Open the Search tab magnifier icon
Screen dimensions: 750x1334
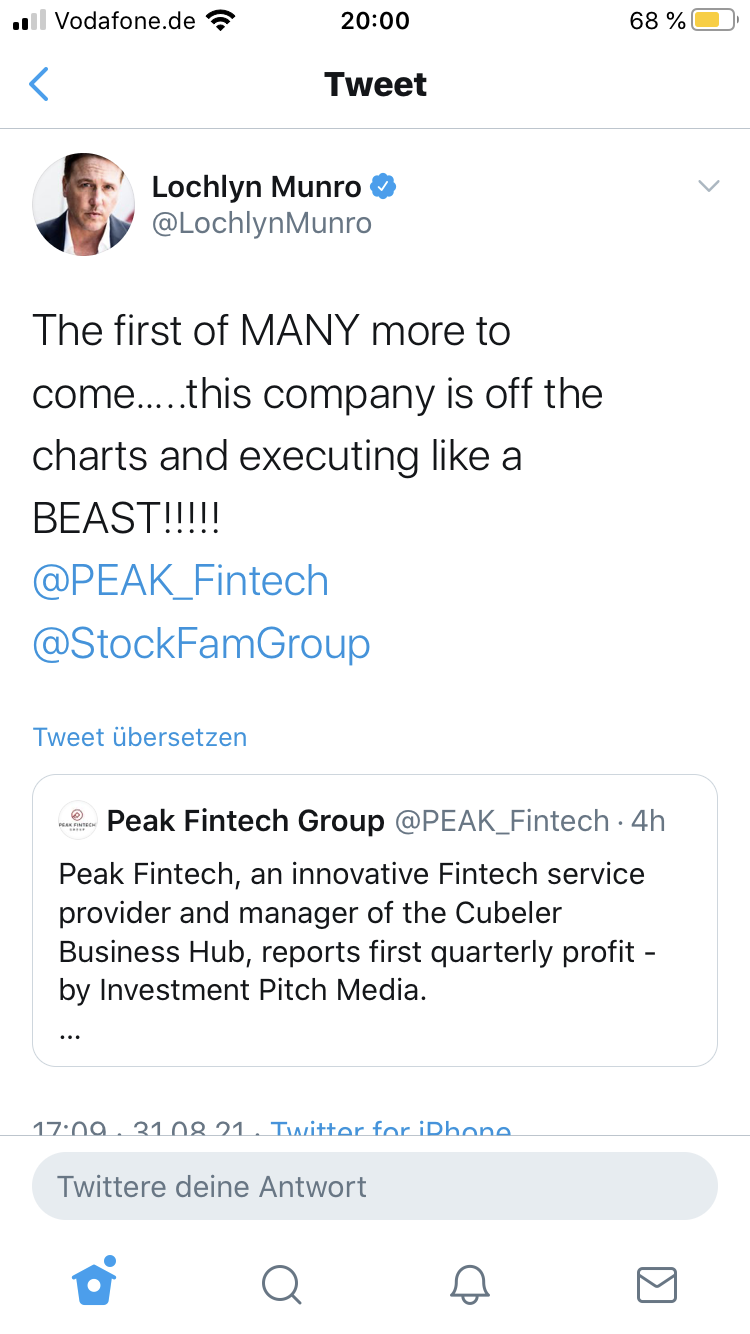[280, 1284]
